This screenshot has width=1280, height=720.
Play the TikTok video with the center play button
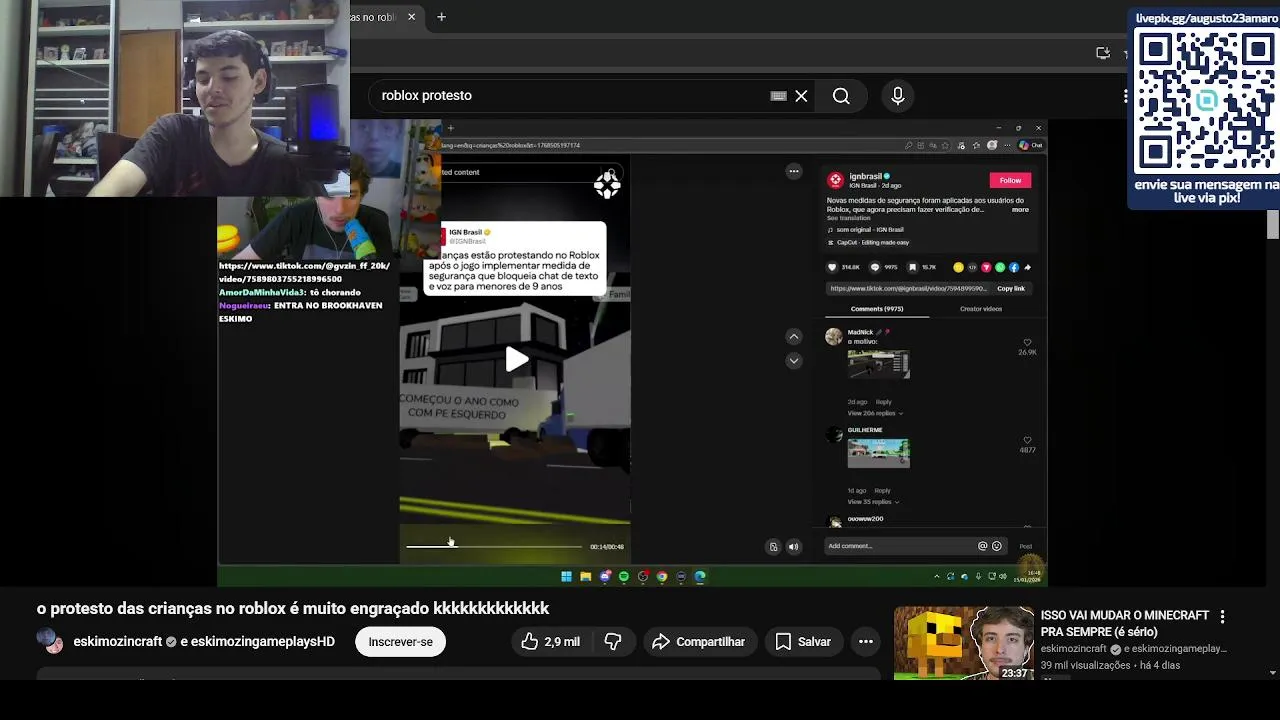click(x=516, y=360)
